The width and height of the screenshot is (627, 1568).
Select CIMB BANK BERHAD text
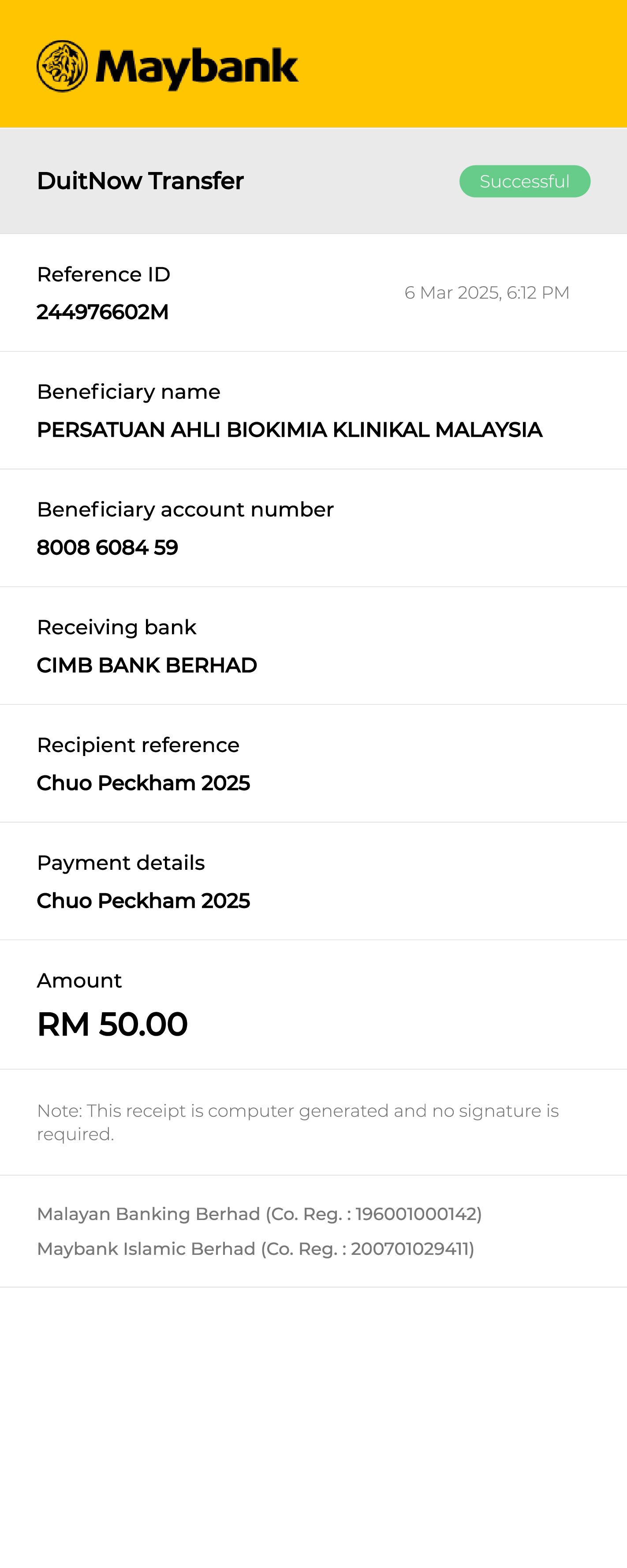click(x=147, y=665)
